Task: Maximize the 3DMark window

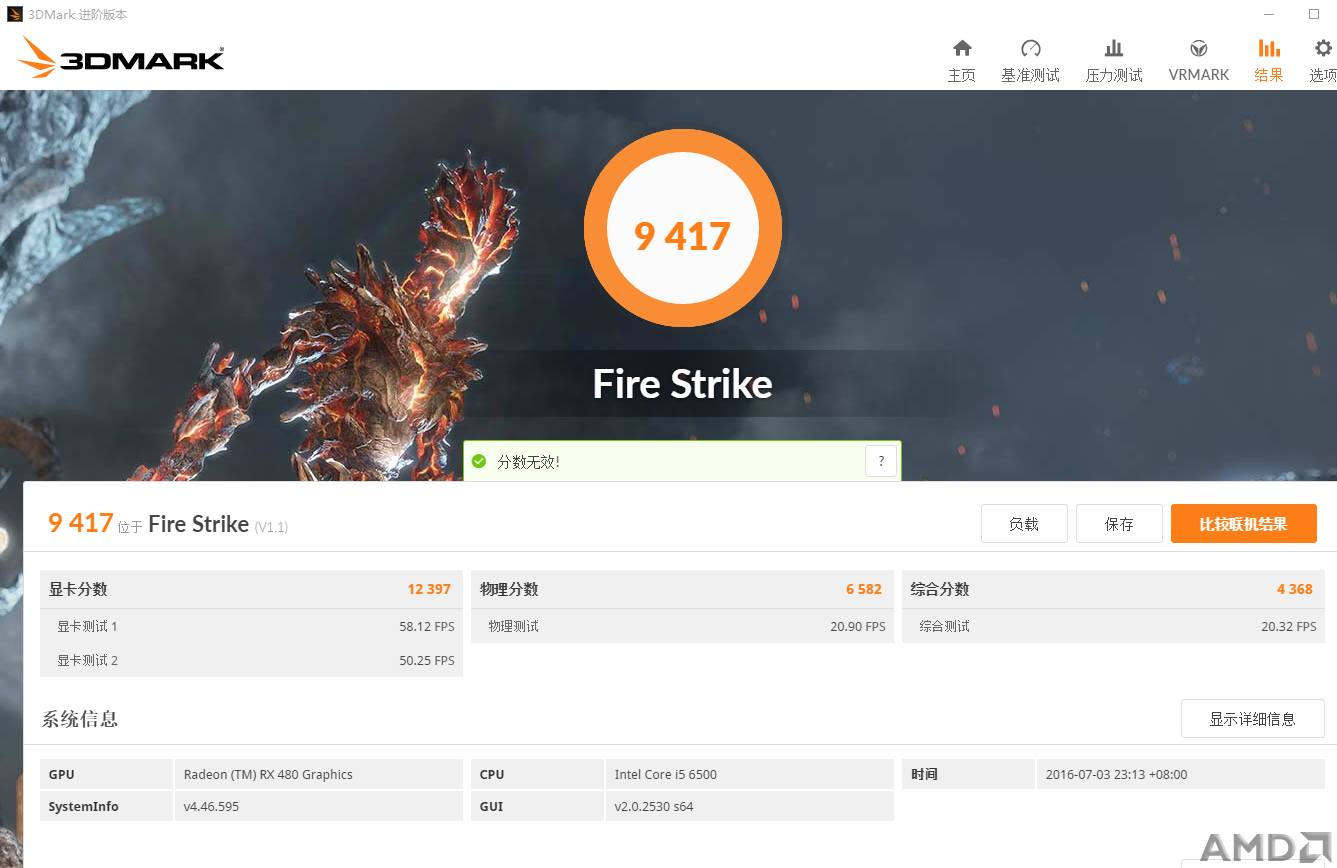Action: (x=1314, y=14)
